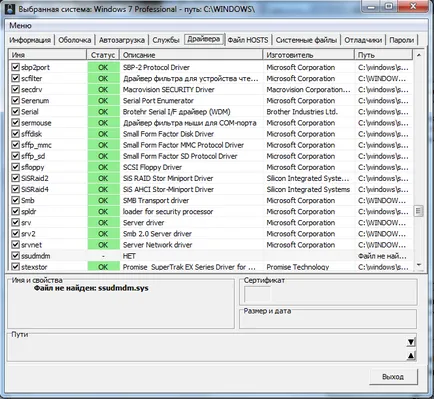The image size is (434, 399).
Task: Toggle the stexstor driver checkbox
Action: [15, 267]
